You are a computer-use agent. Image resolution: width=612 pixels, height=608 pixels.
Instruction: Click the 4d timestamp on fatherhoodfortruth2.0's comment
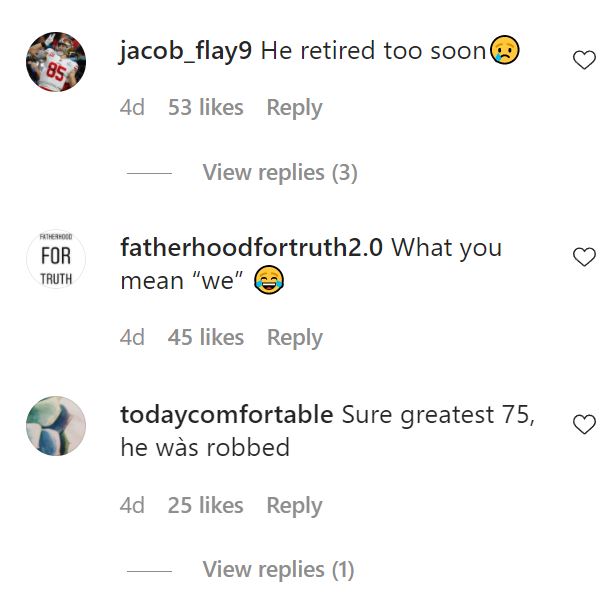pos(132,338)
